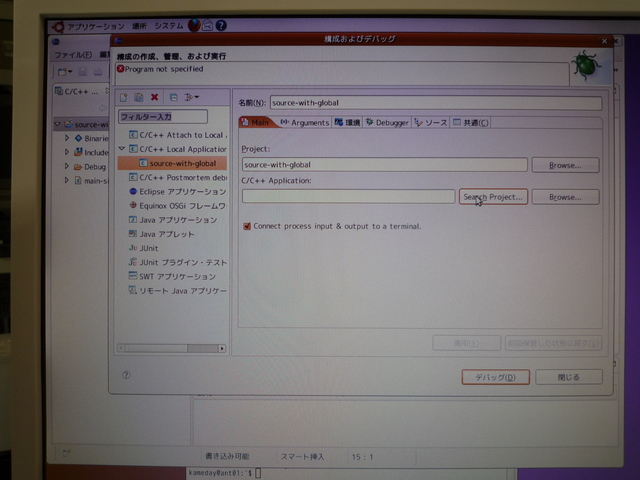Click the help question icon in top panel
The image size is (640, 480).
pyautogui.click(x=221, y=25)
